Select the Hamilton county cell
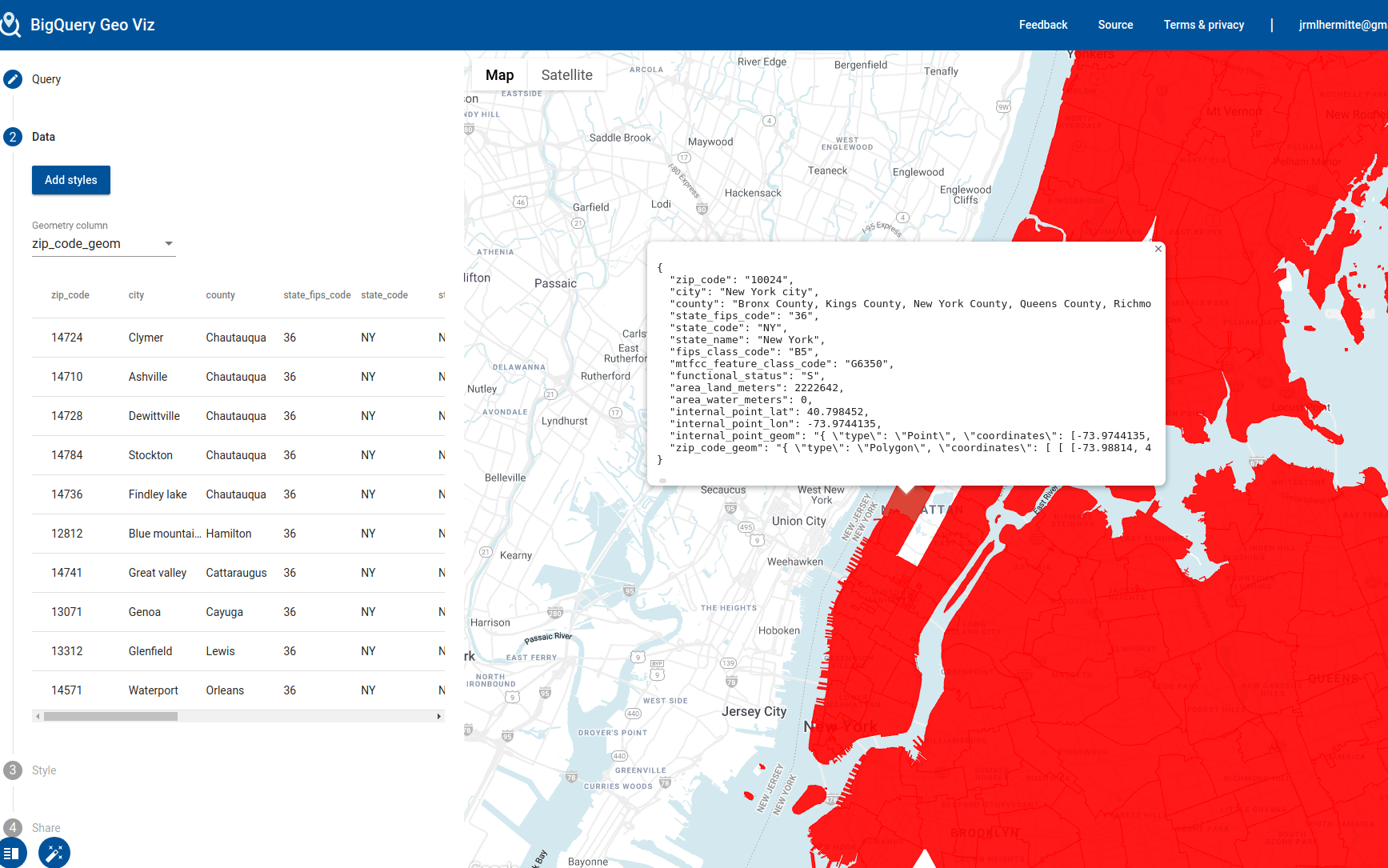1388x868 pixels. point(229,534)
